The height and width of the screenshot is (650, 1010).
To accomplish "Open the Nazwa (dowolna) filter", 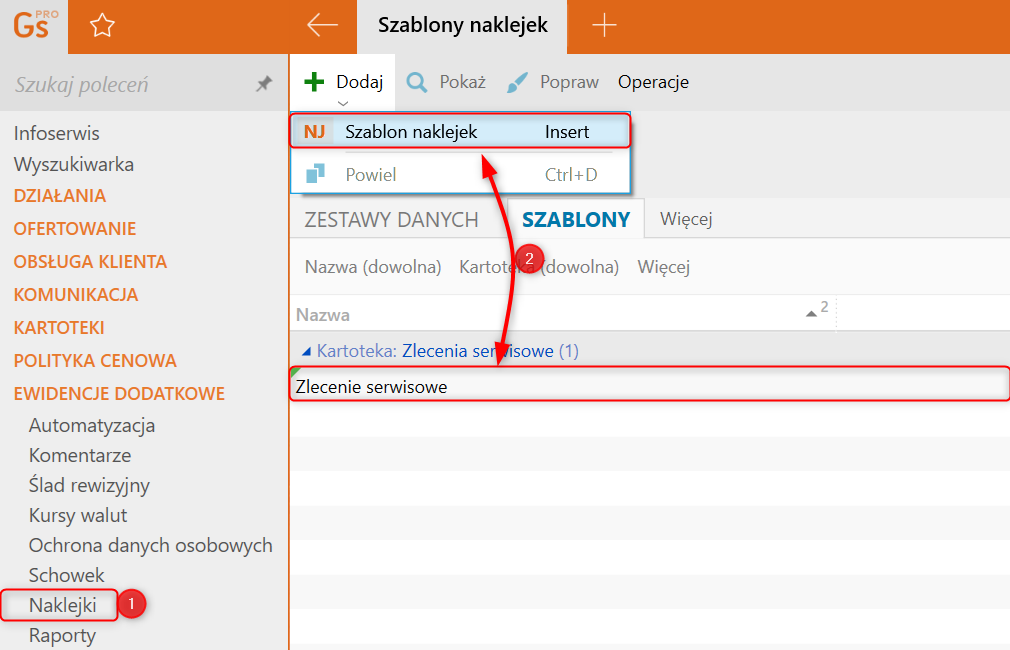I will click(373, 267).
